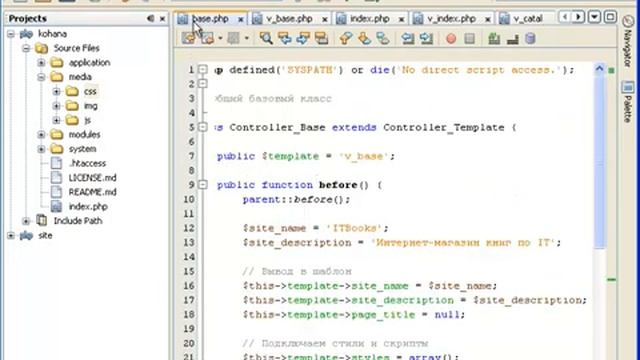Click the Last Edit toolbar icon
Image resolution: width=640 pixels, height=360 pixels.
pyautogui.click(x=189, y=38)
